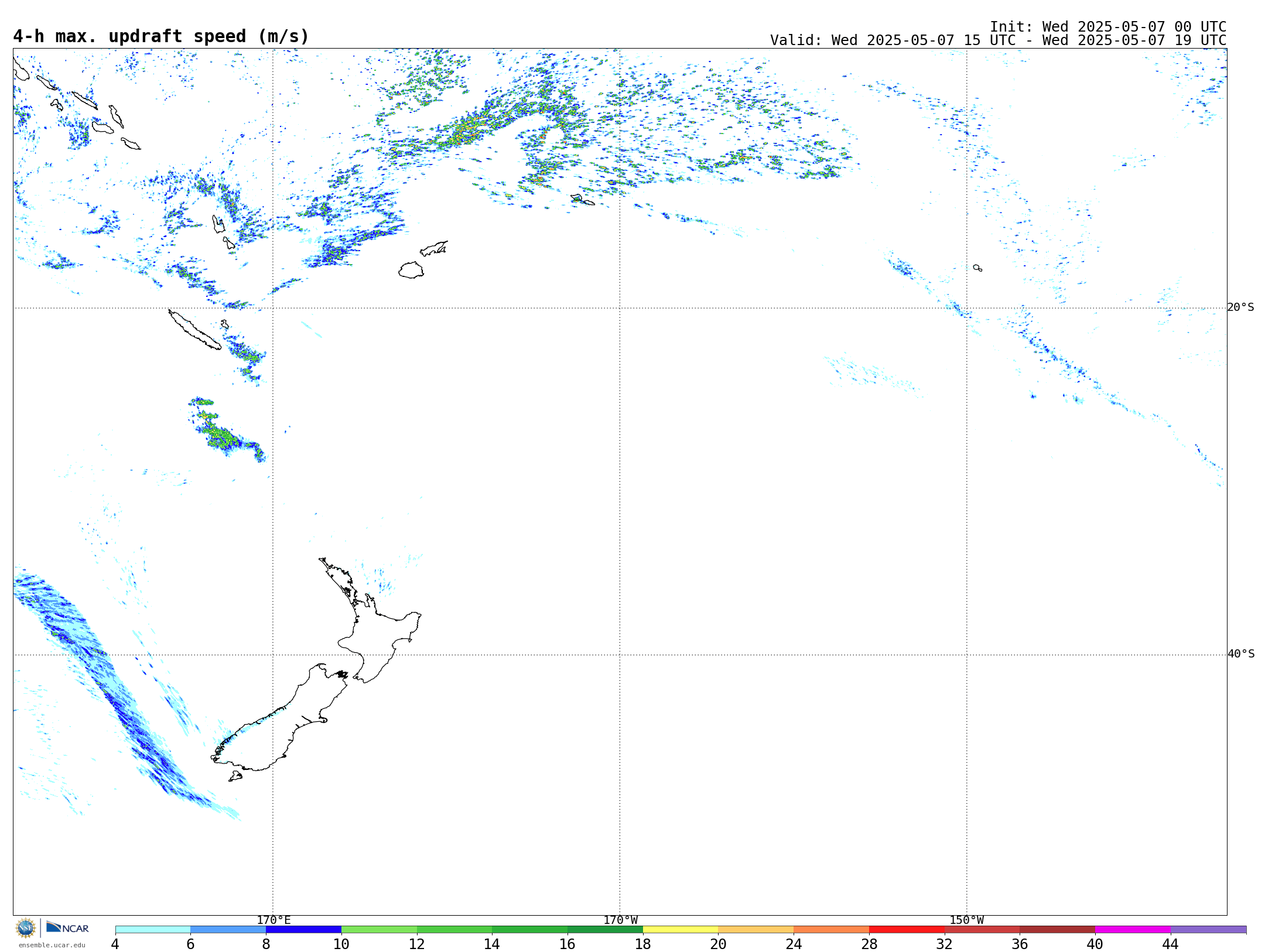This screenshot has height=952, width=1265.
Task: Click the 170°W longitude label
Action: (621, 920)
